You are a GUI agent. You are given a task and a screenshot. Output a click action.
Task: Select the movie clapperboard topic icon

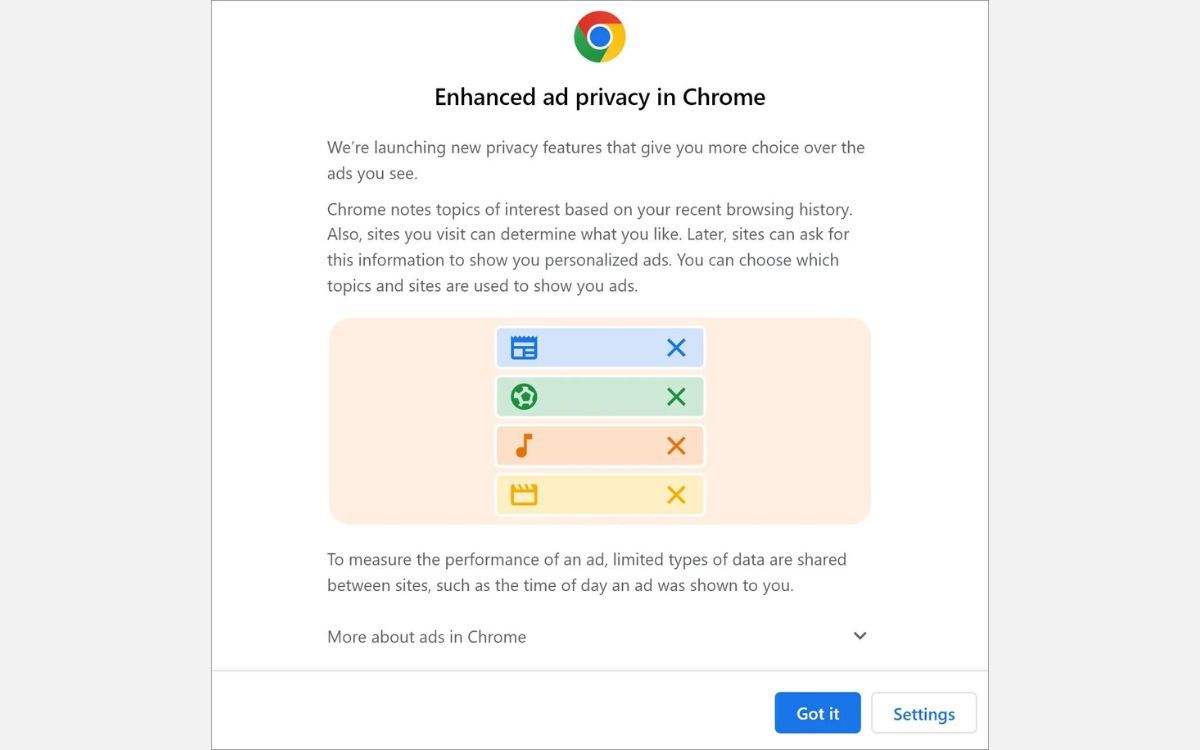pyautogui.click(x=524, y=494)
